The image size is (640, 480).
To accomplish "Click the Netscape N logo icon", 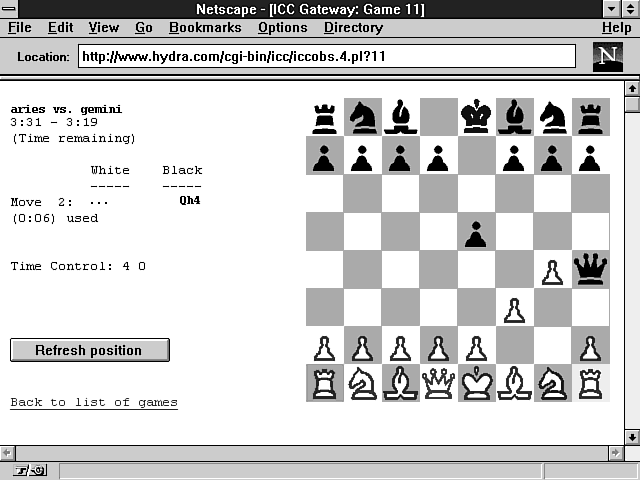I will click(607, 56).
